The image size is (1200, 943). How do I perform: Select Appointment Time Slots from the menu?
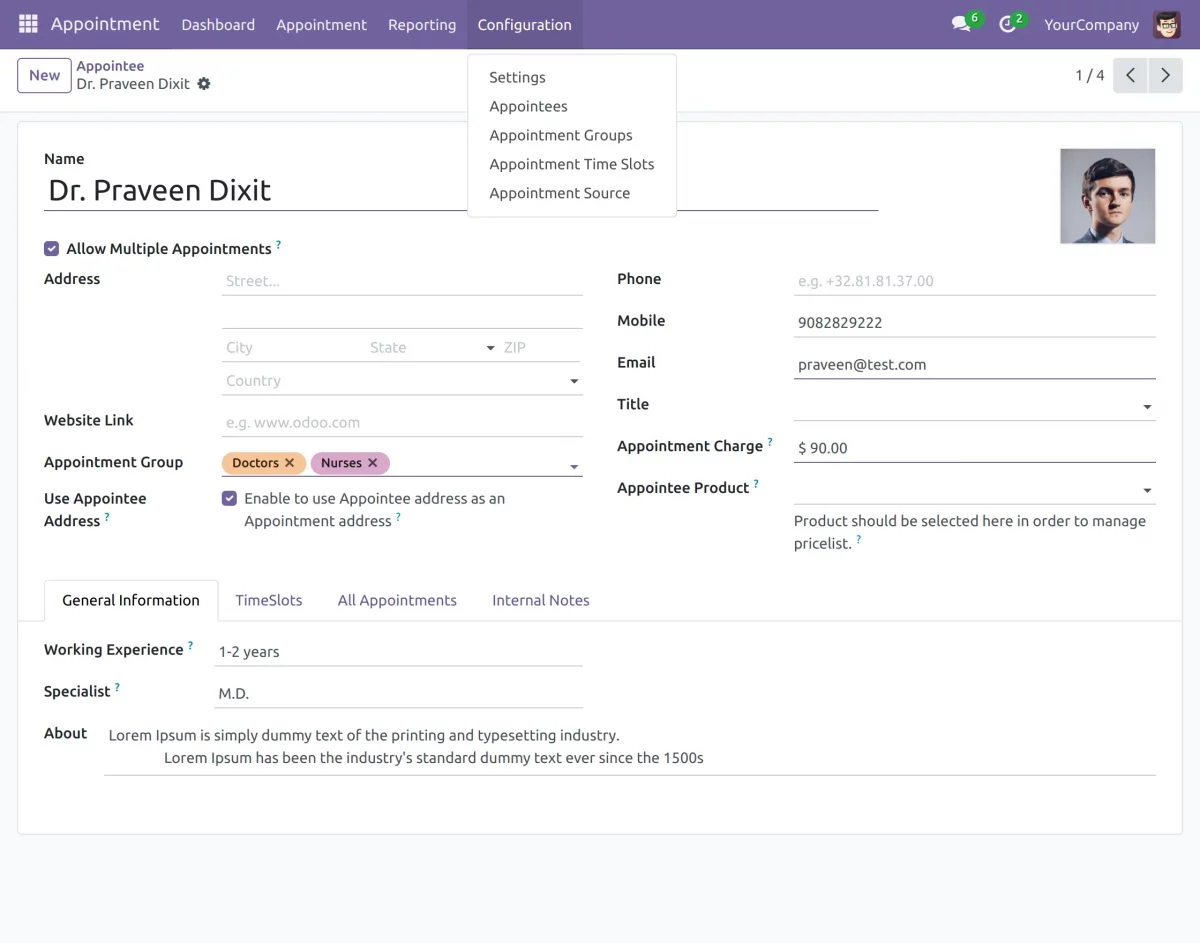tap(571, 164)
